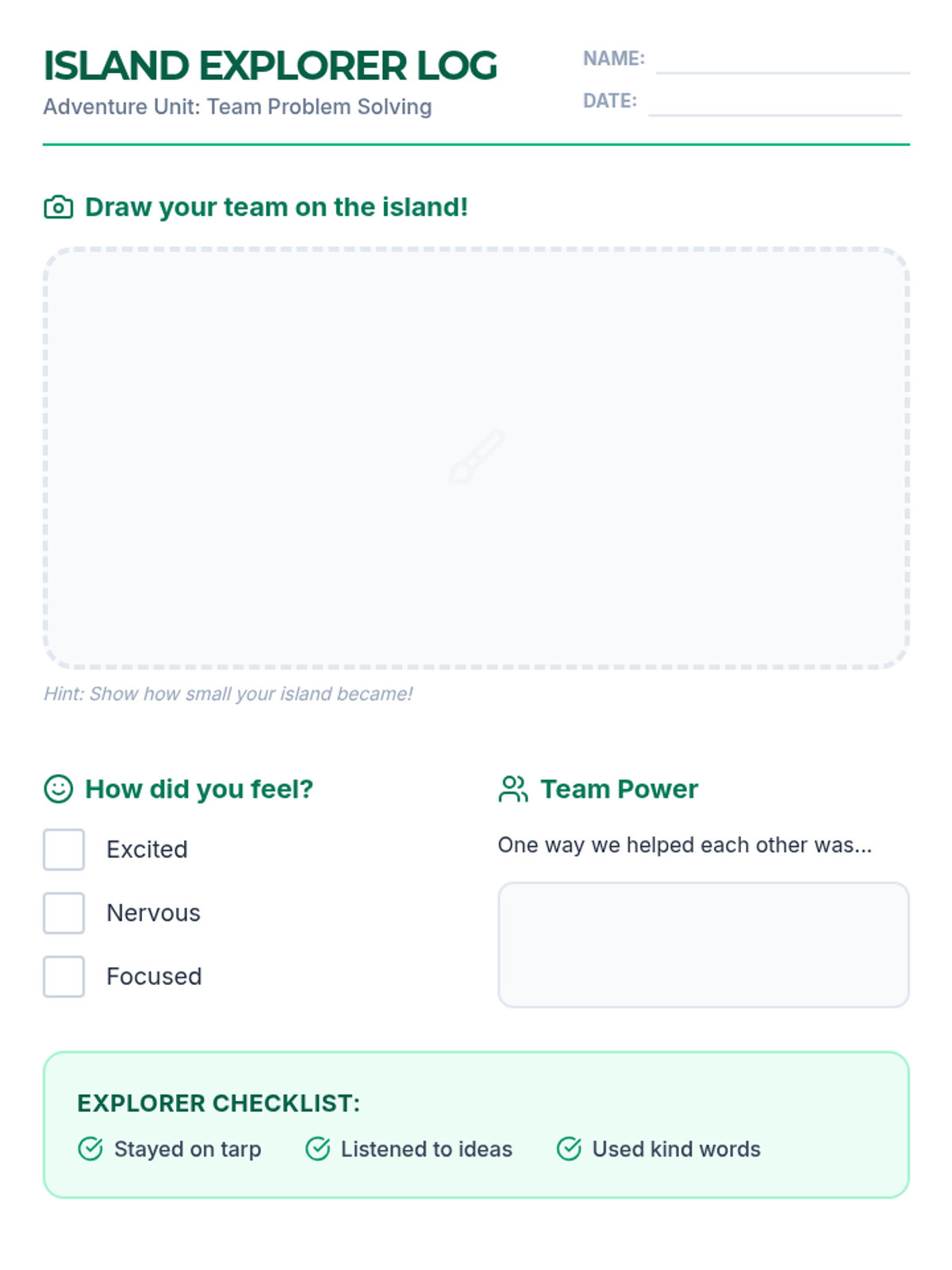Screen dimensions: 952x1270
Task: Click the checkmark icon beside Listened to ideas
Action: [x=317, y=1149]
